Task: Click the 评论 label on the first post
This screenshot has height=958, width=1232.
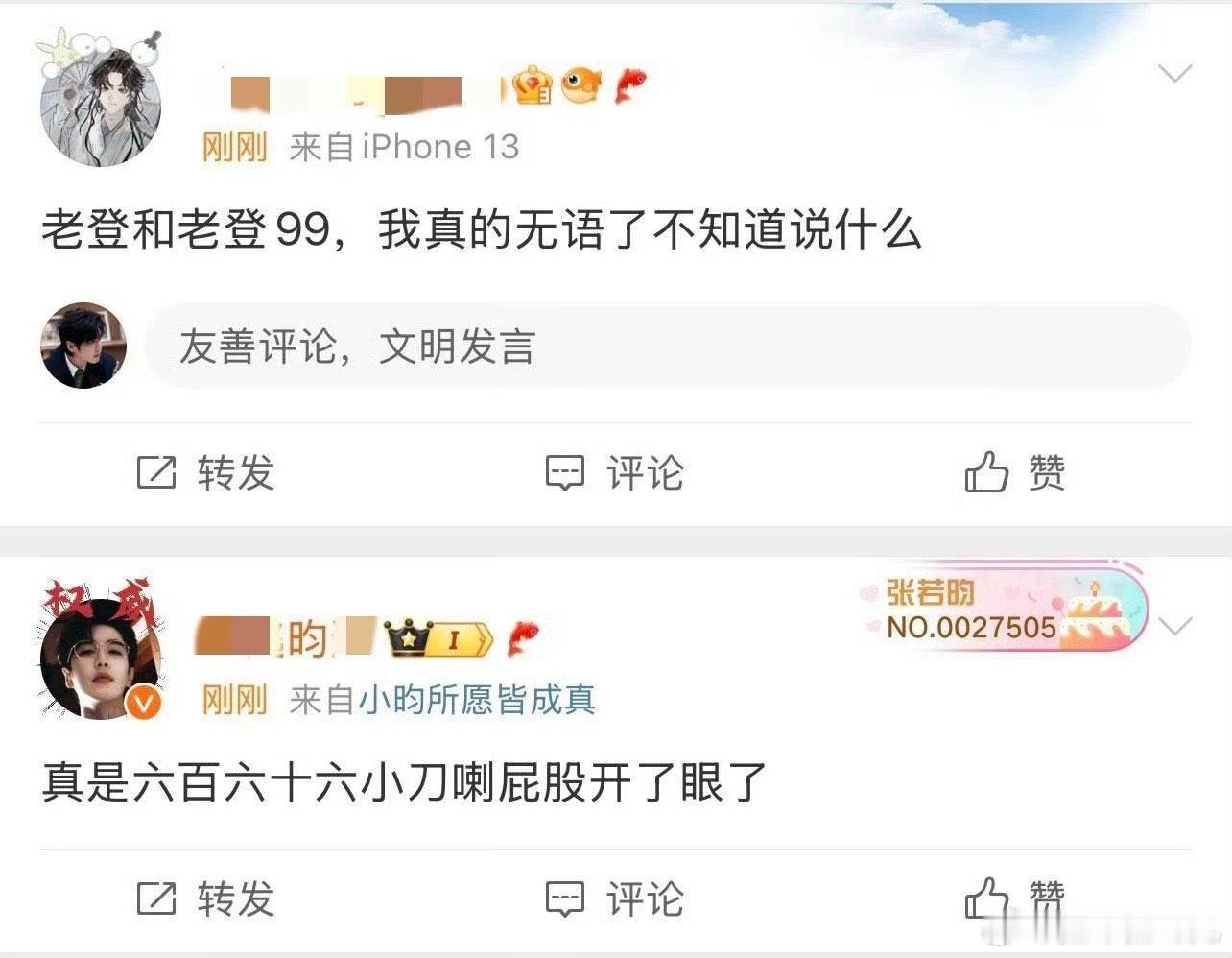Action: coord(645,473)
